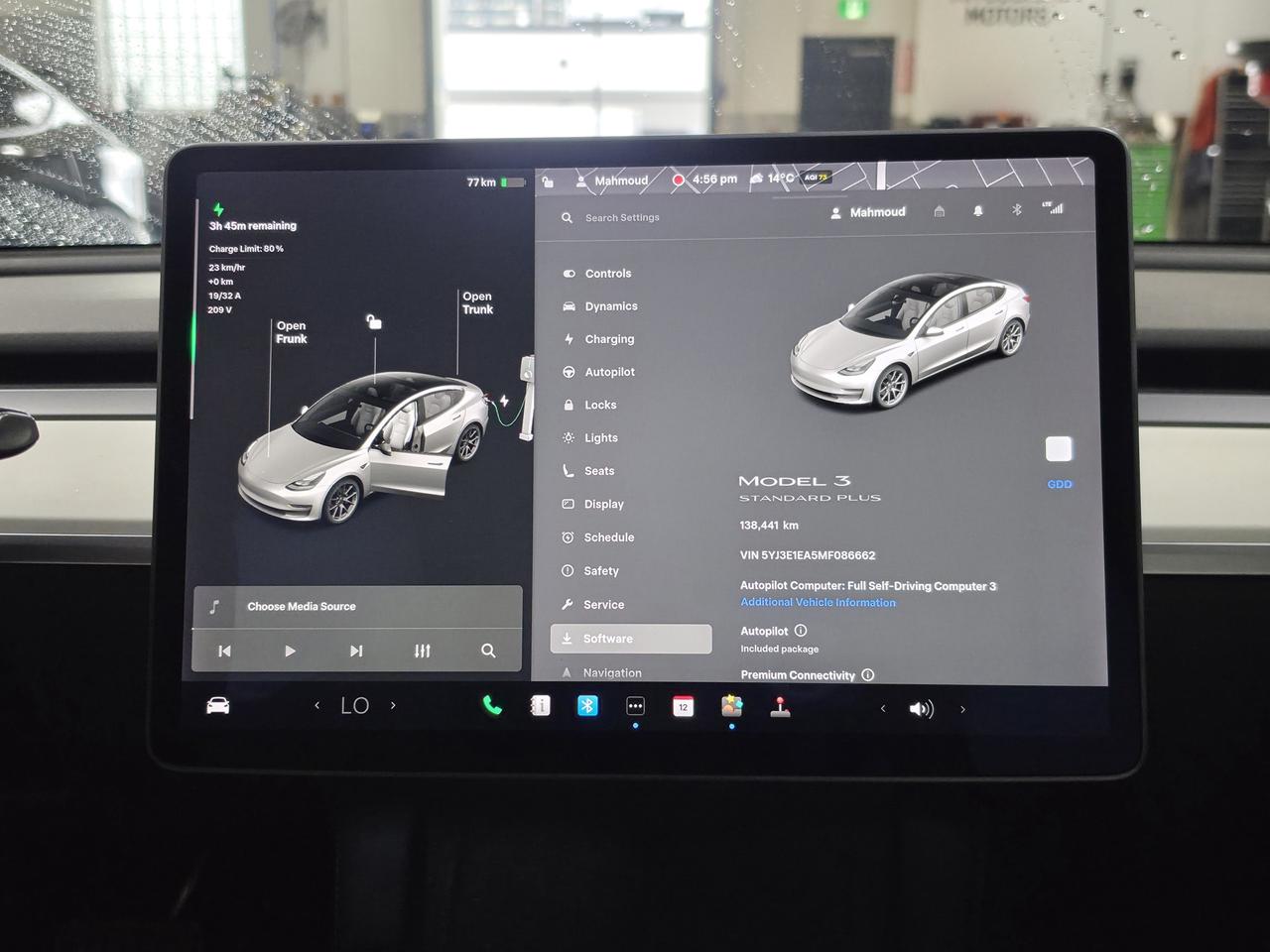
Task: Open the calendar app icon
Action: [683, 707]
